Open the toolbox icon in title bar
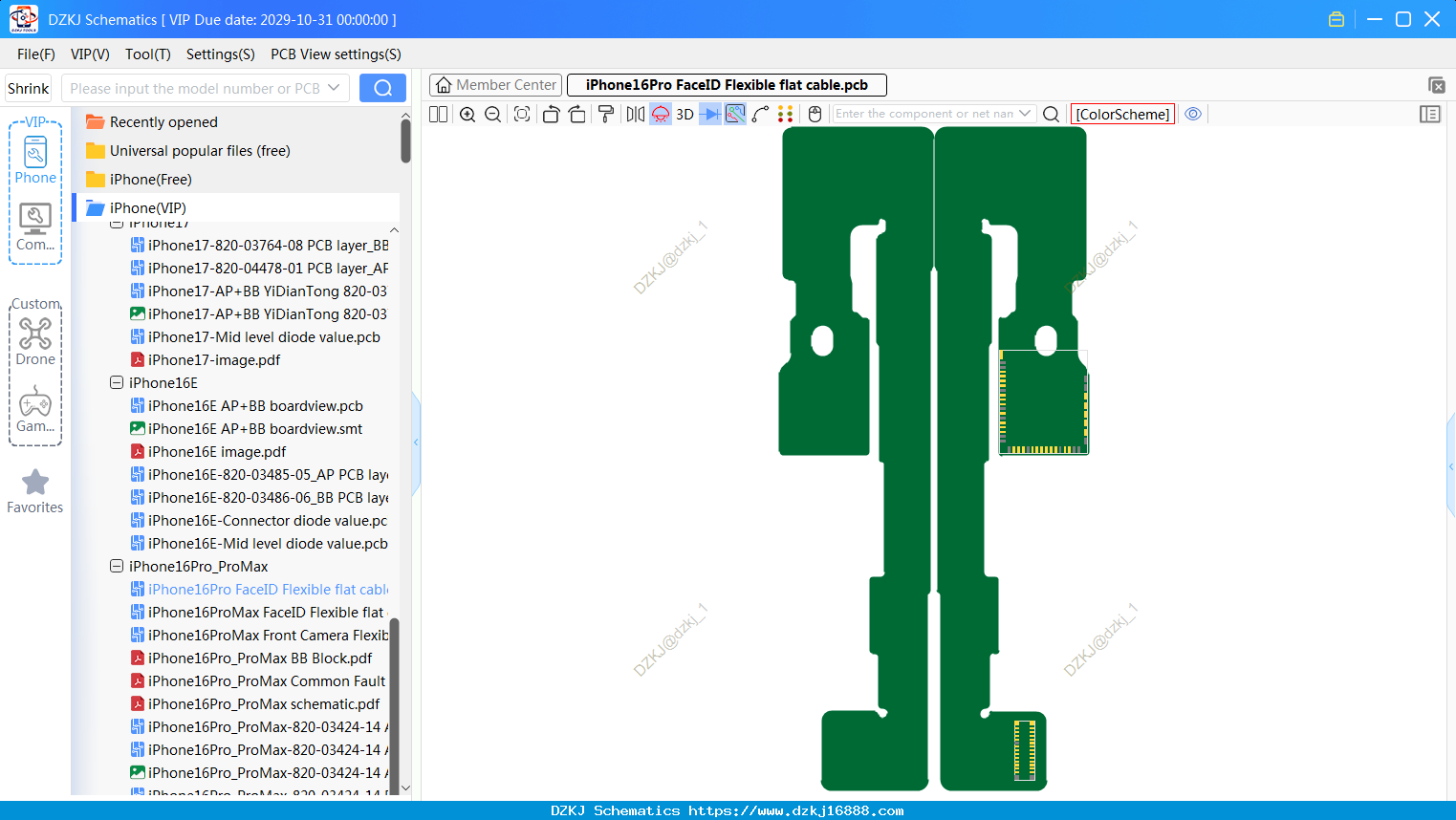 (x=1336, y=19)
